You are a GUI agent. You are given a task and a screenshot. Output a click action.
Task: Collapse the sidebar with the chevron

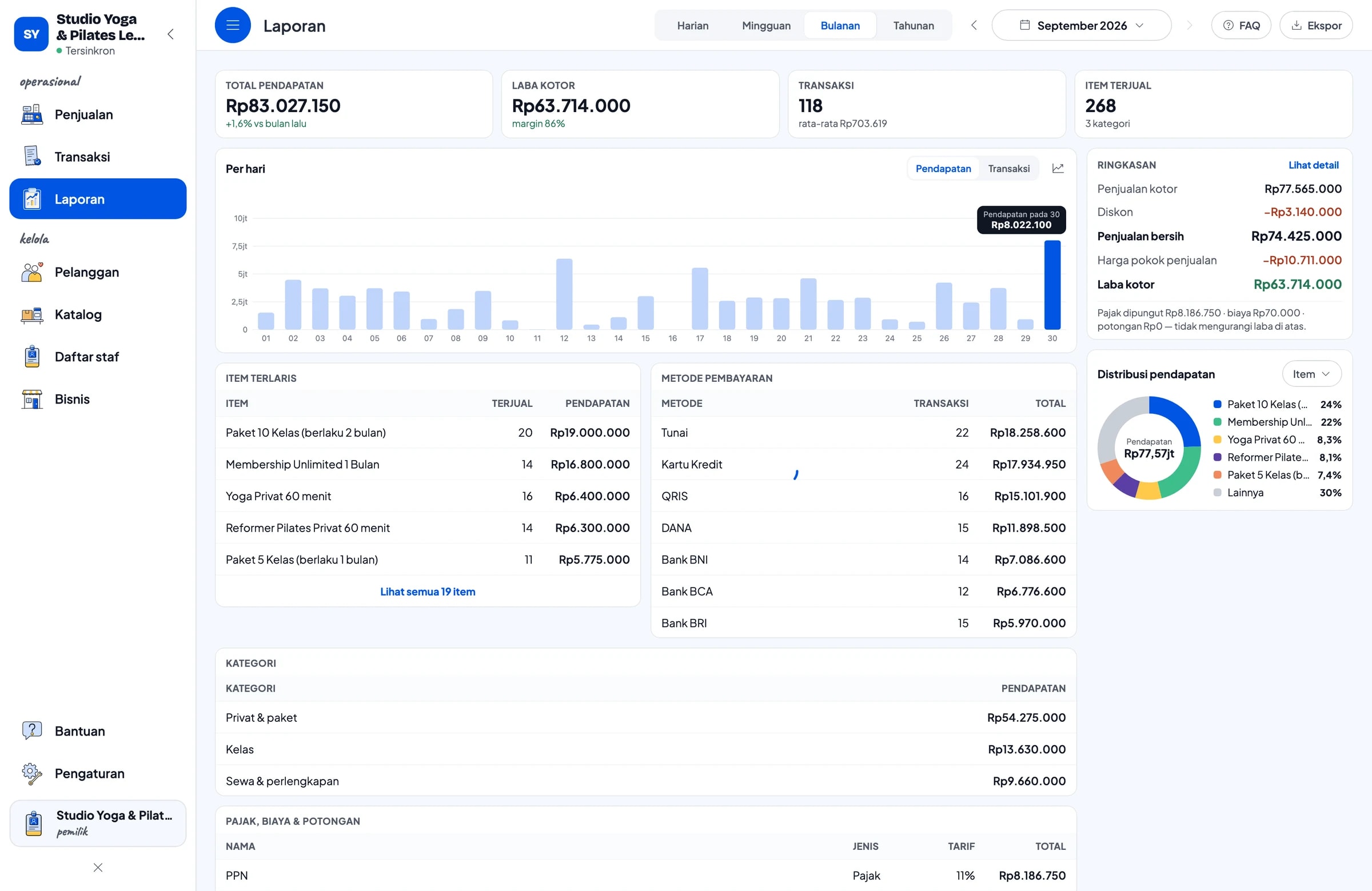tap(170, 34)
